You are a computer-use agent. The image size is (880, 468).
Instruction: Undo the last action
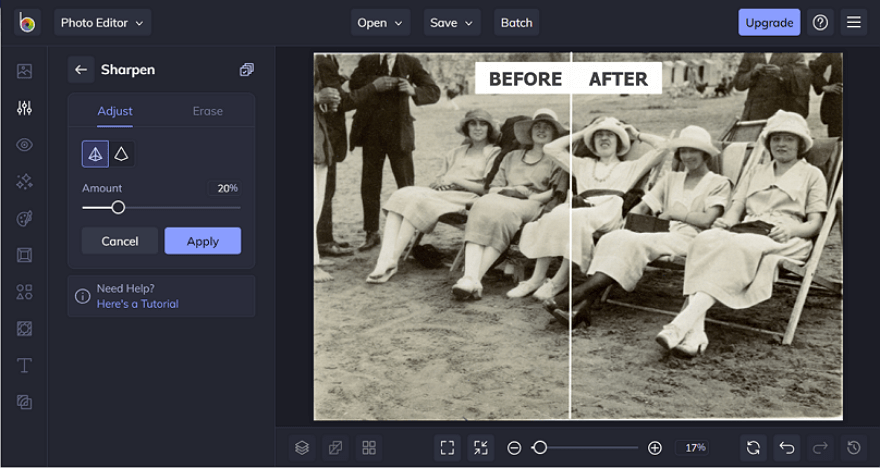(787, 448)
